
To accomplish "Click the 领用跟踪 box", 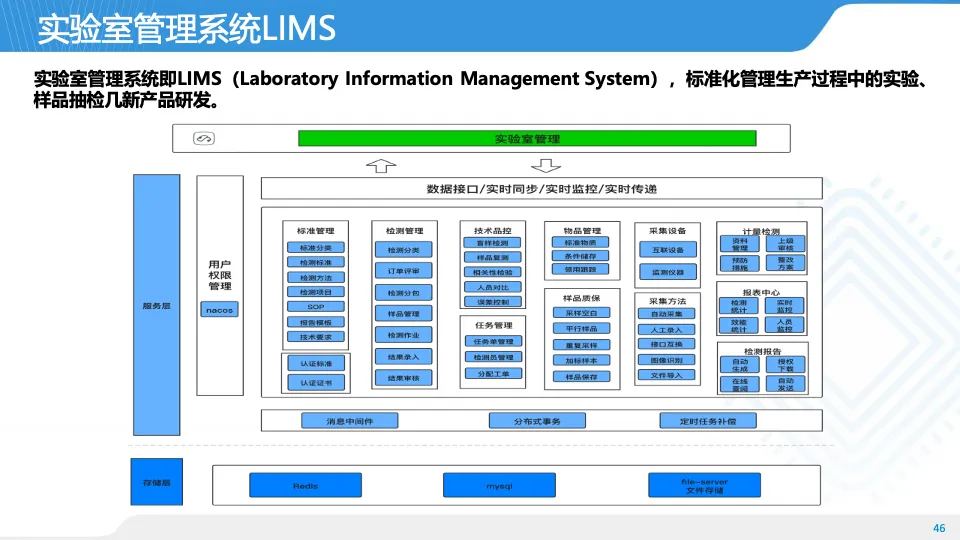I will pos(580,269).
